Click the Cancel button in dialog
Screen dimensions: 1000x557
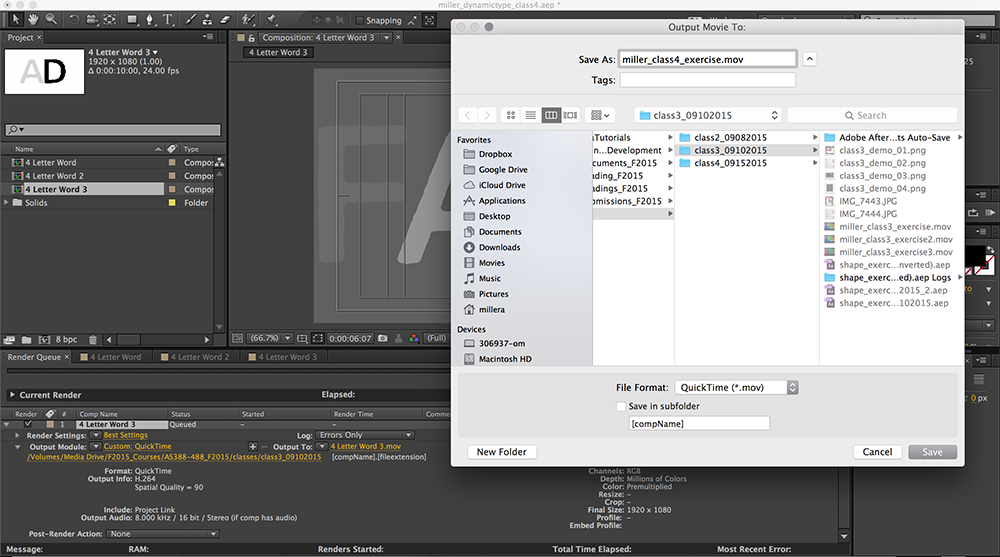877,452
